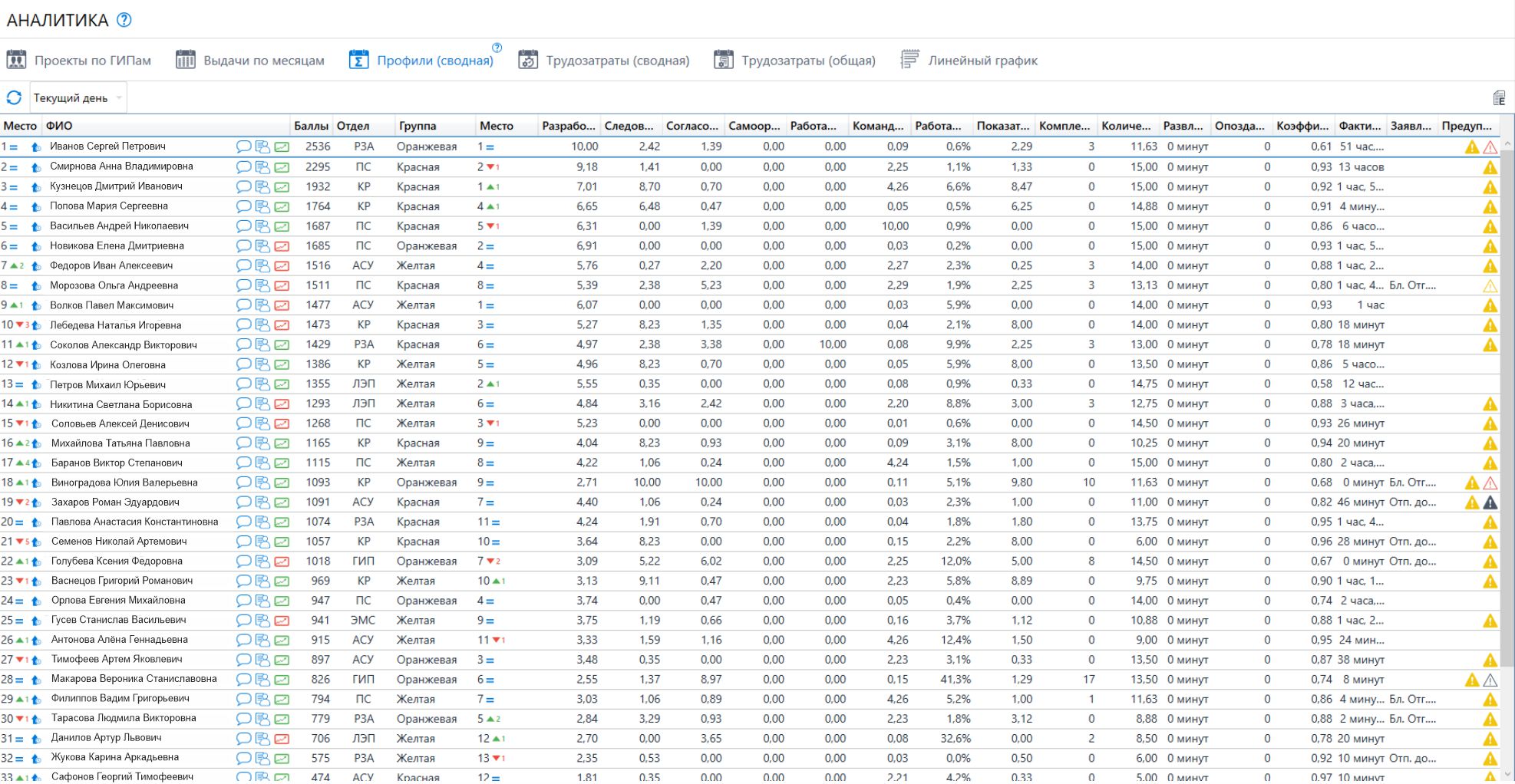Select the name Антонова Алёна Геннадьевна
Screen dimensions: 1515x784
119,640
